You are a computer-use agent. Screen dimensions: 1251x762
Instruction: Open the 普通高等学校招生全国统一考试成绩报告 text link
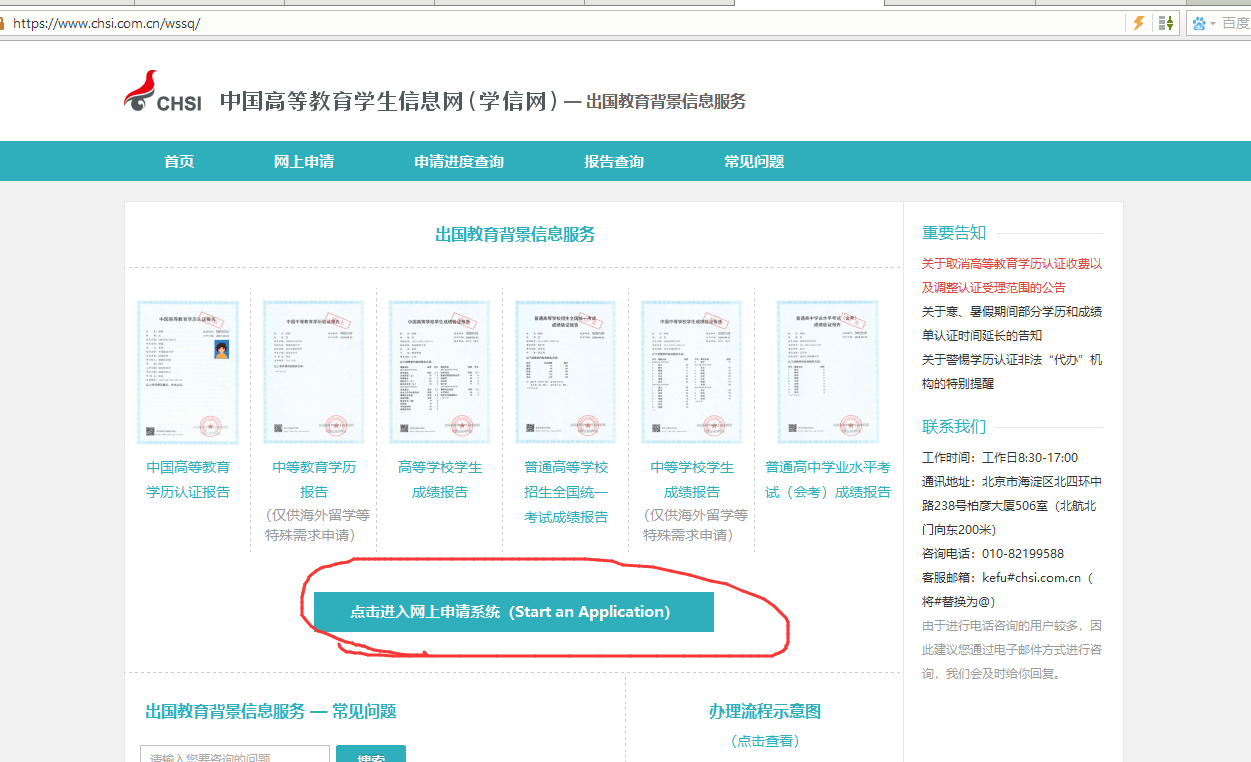tap(566, 492)
